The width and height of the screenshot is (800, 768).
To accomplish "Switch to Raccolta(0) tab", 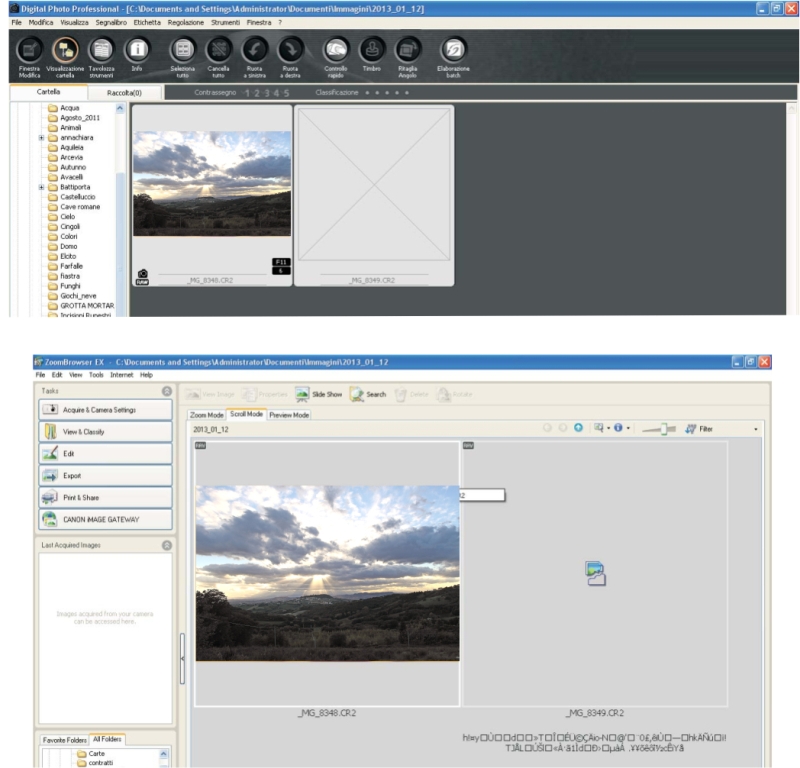I will (124, 93).
